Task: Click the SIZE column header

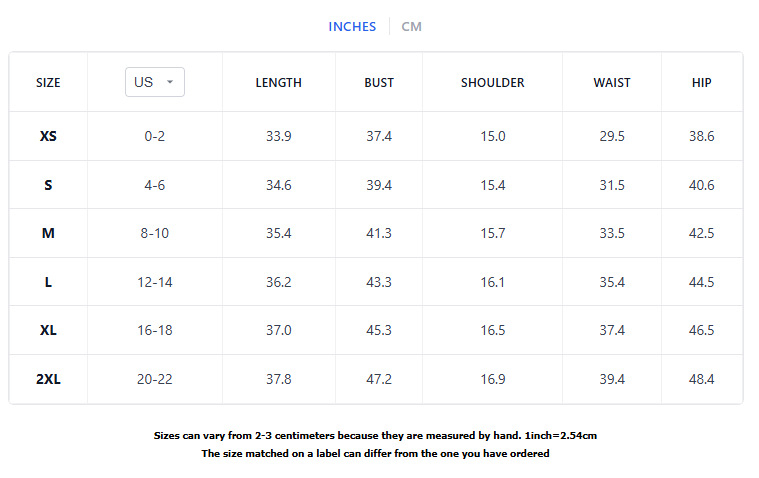Action: click(48, 83)
